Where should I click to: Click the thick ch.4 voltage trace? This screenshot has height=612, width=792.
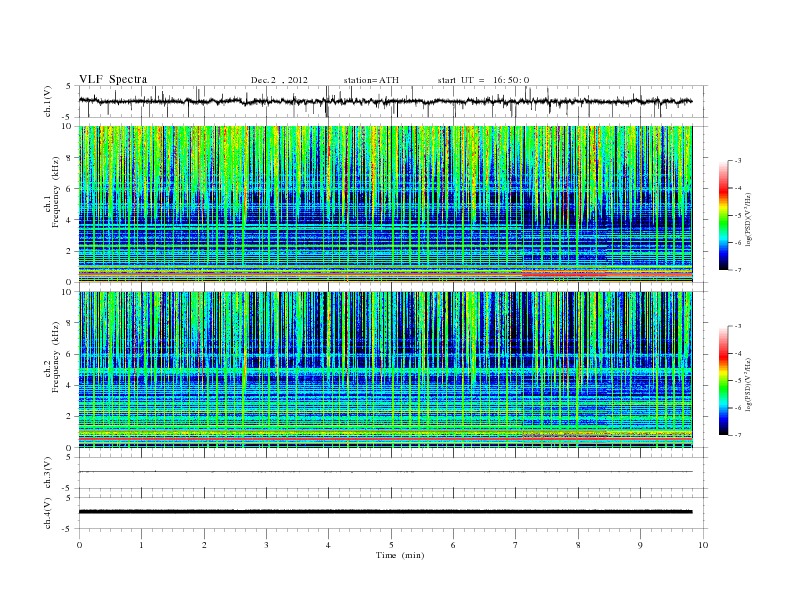[x=385, y=512]
